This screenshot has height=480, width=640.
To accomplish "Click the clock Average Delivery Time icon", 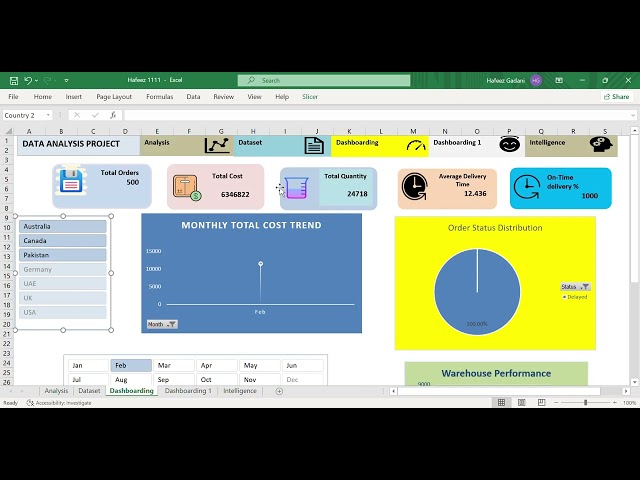I will pyautogui.click(x=414, y=187).
